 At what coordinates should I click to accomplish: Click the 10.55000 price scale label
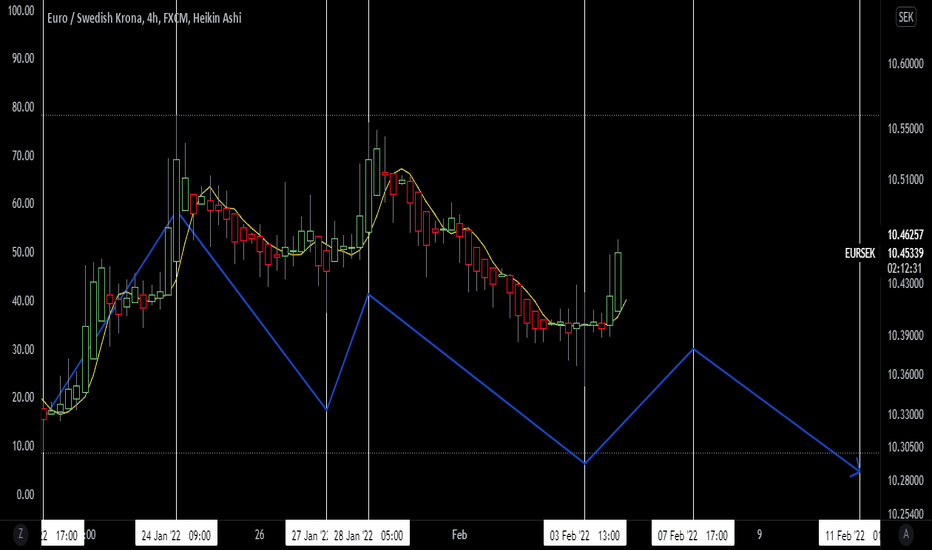pyautogui.click(x=905, y=128)
